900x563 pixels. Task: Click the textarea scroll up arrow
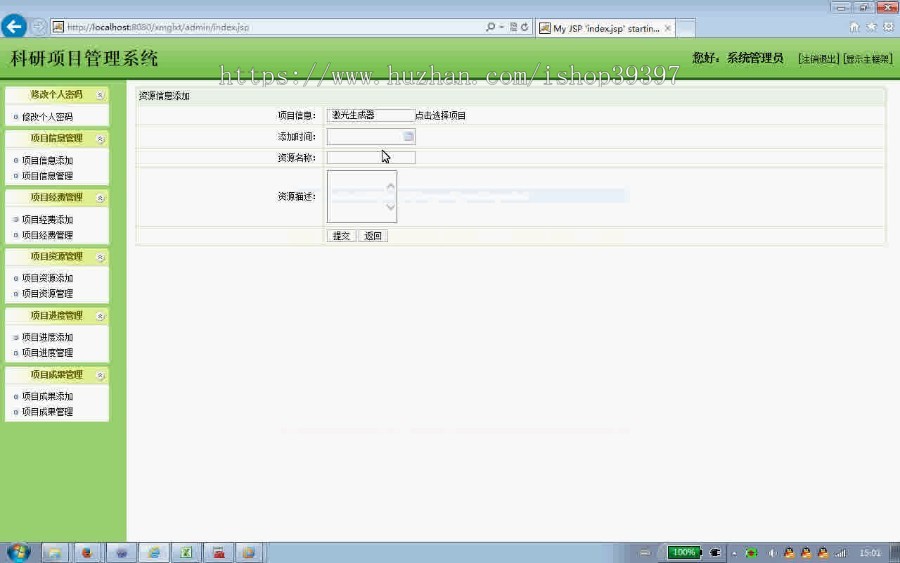click(390, 187)
